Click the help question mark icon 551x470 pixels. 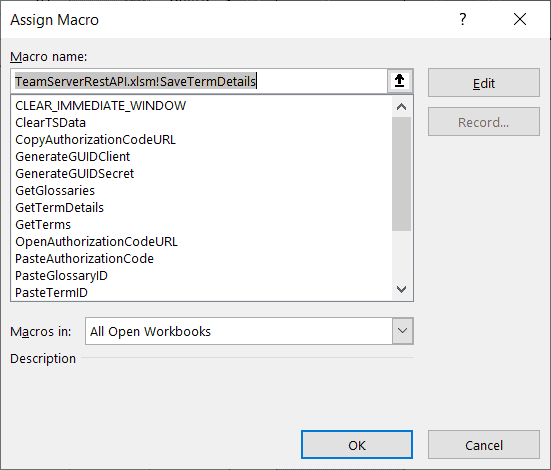tap(463, 19)
